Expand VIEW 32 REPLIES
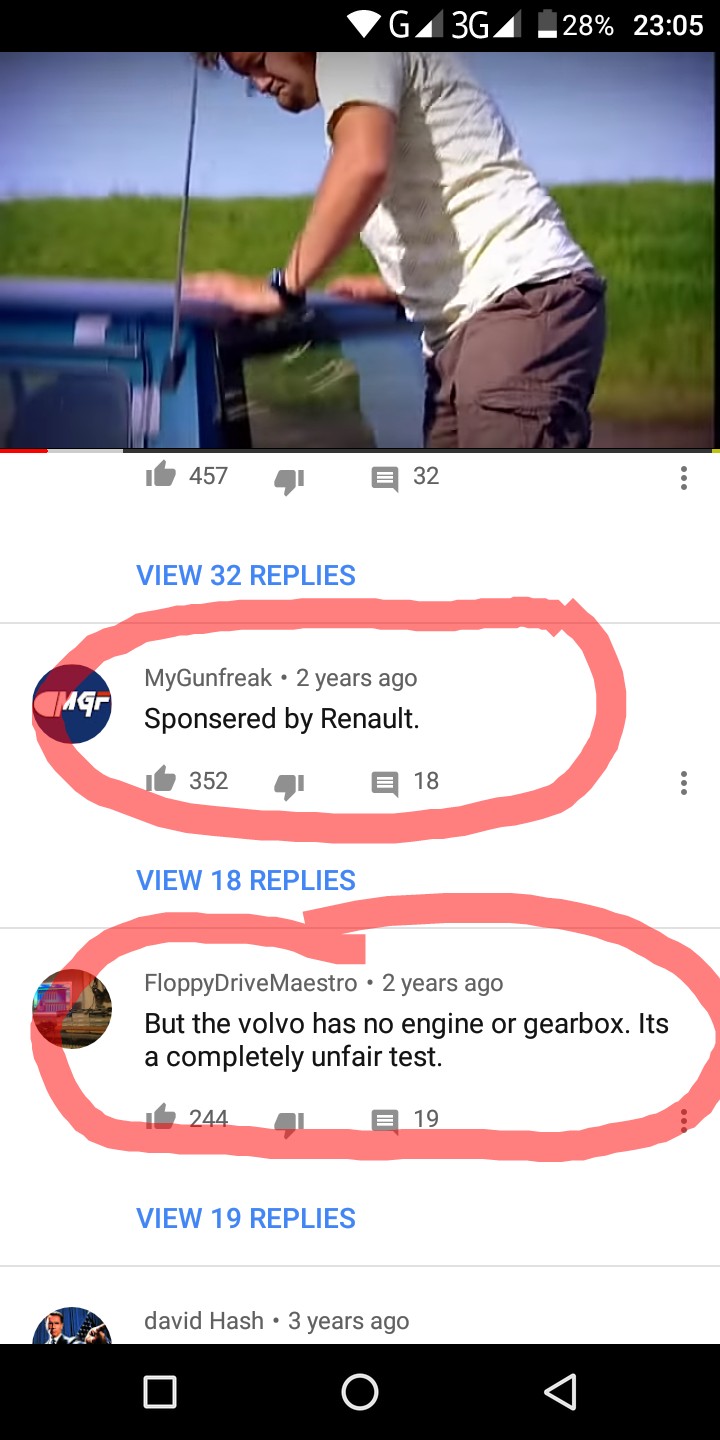Viewport: 720px width, 1440px height. click(246, 575)
